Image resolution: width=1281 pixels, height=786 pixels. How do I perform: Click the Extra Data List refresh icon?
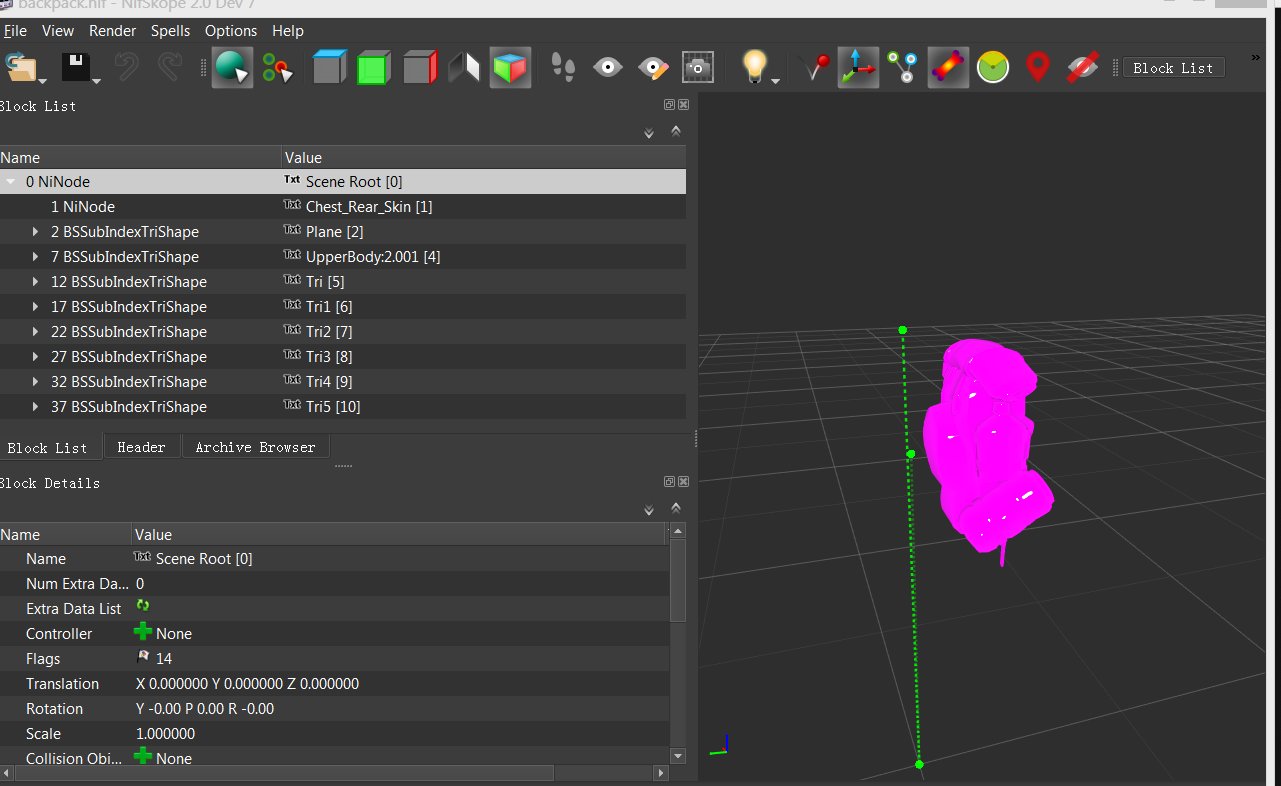[143, 606]
